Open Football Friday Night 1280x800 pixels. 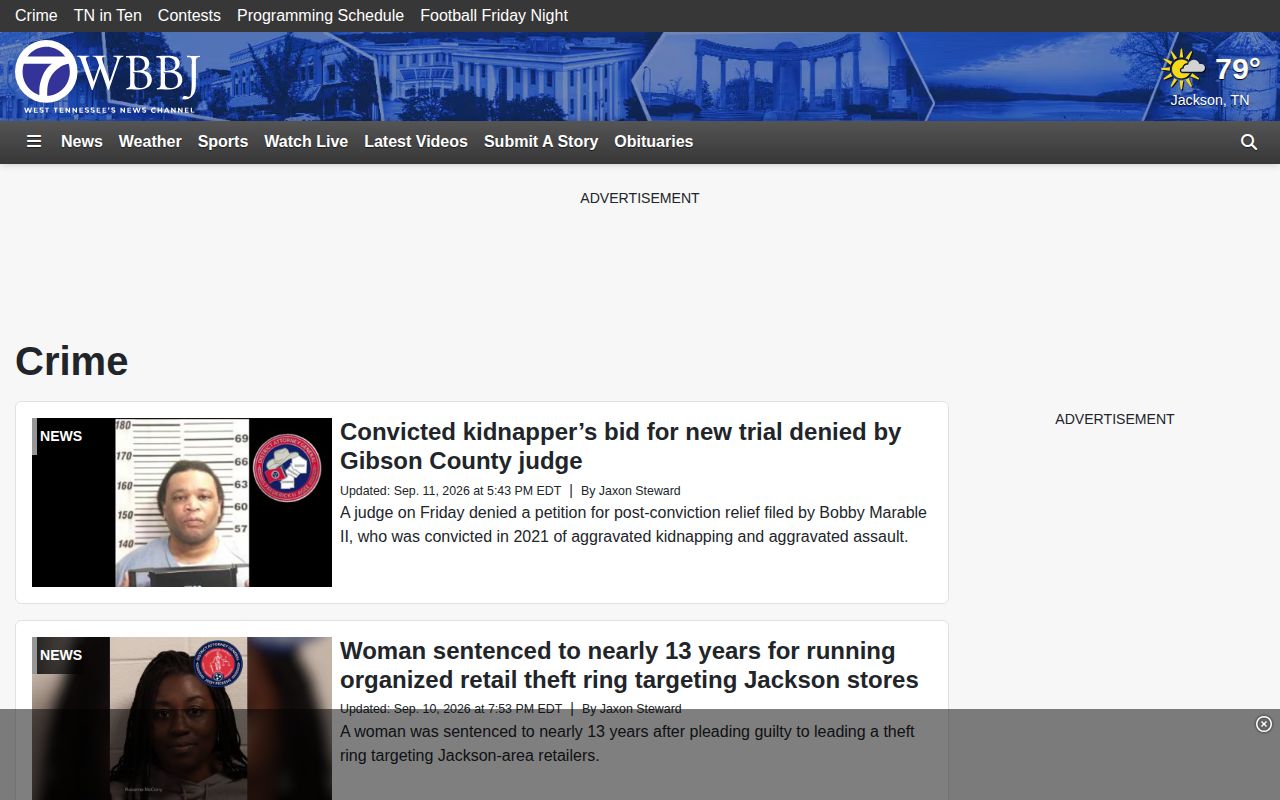pos(494,16)
